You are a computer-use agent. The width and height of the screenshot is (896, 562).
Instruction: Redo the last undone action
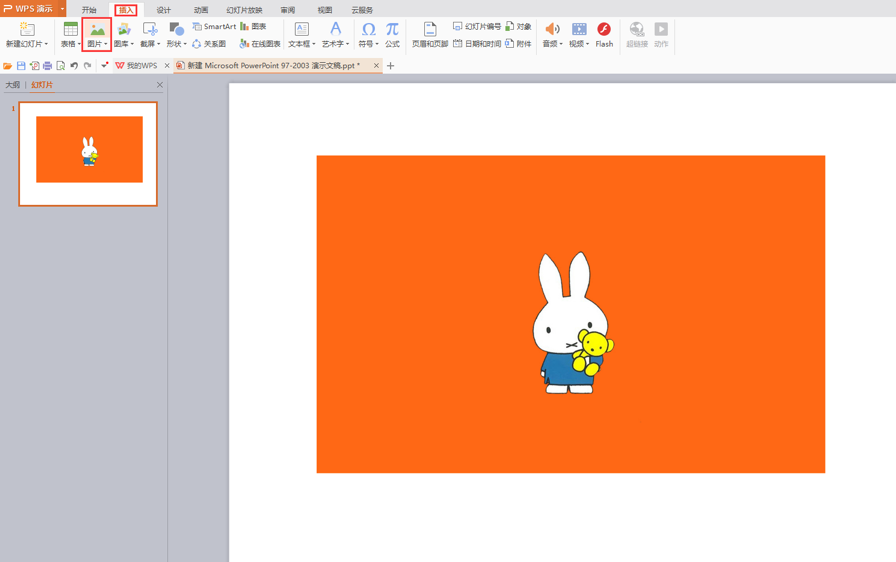[87, 66]
